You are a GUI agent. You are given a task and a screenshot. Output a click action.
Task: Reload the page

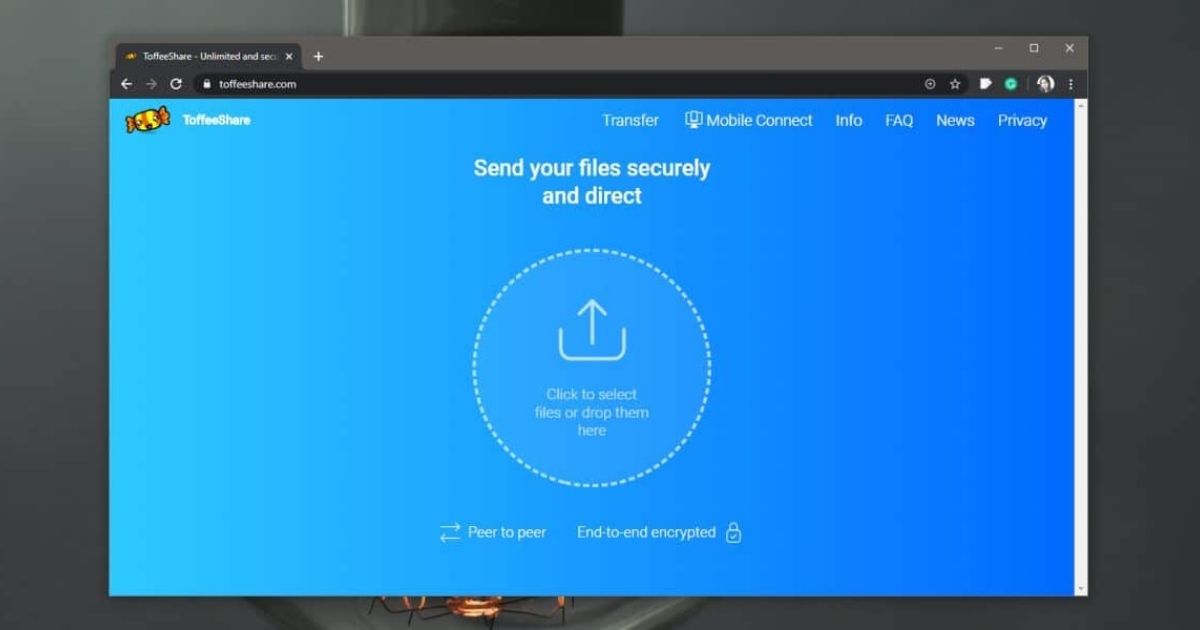point(176,84)
